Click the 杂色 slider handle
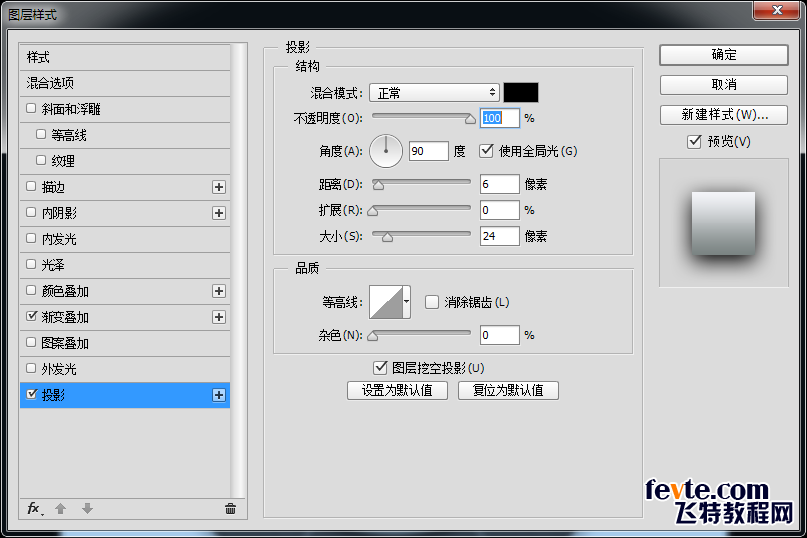Viewport: 807px width, 538px height. click(373, 336)
